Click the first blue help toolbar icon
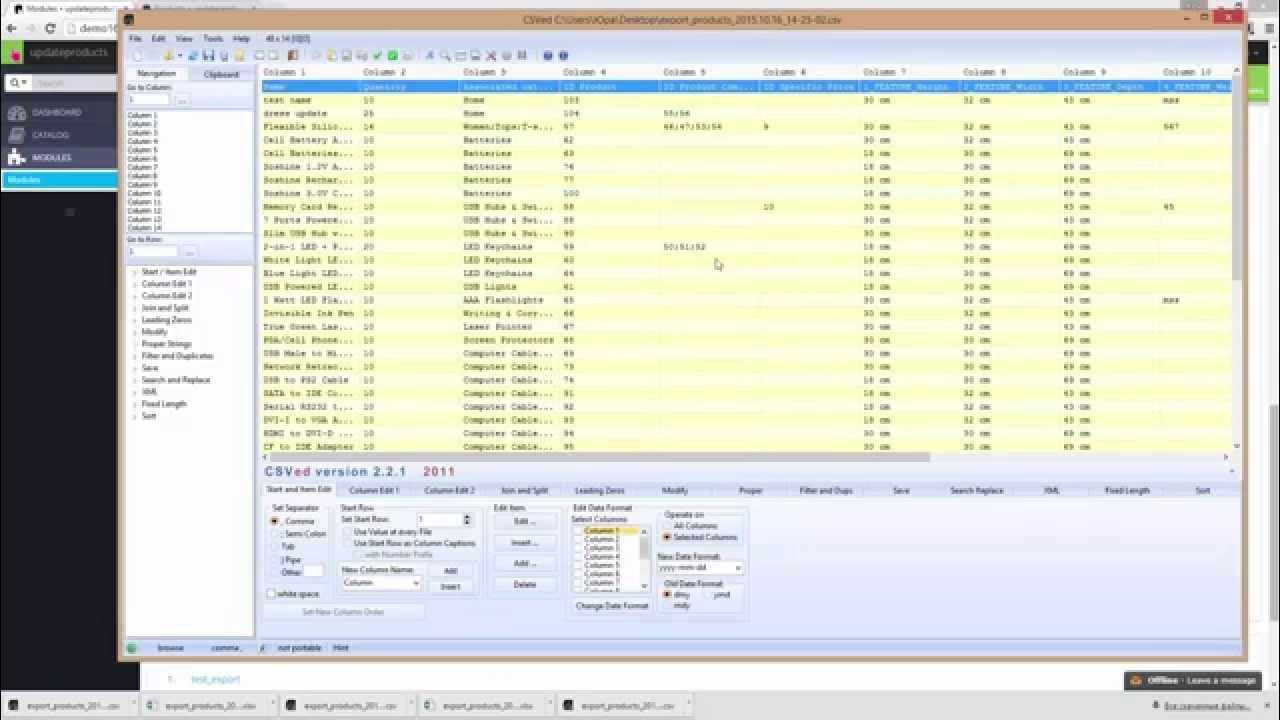 (x=547, y=55)
